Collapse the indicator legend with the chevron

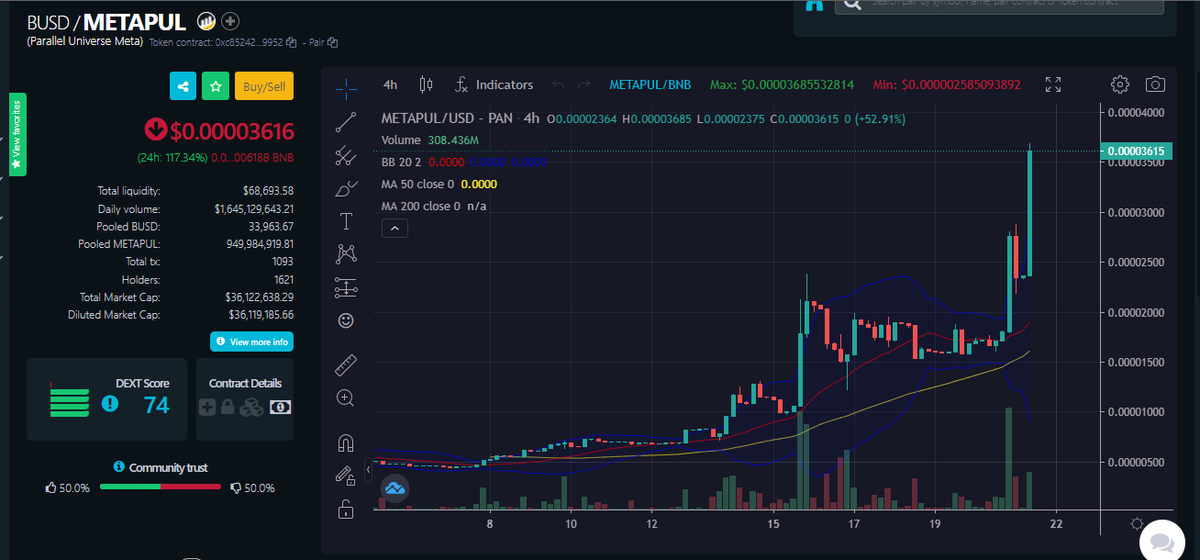pos(395,229)
